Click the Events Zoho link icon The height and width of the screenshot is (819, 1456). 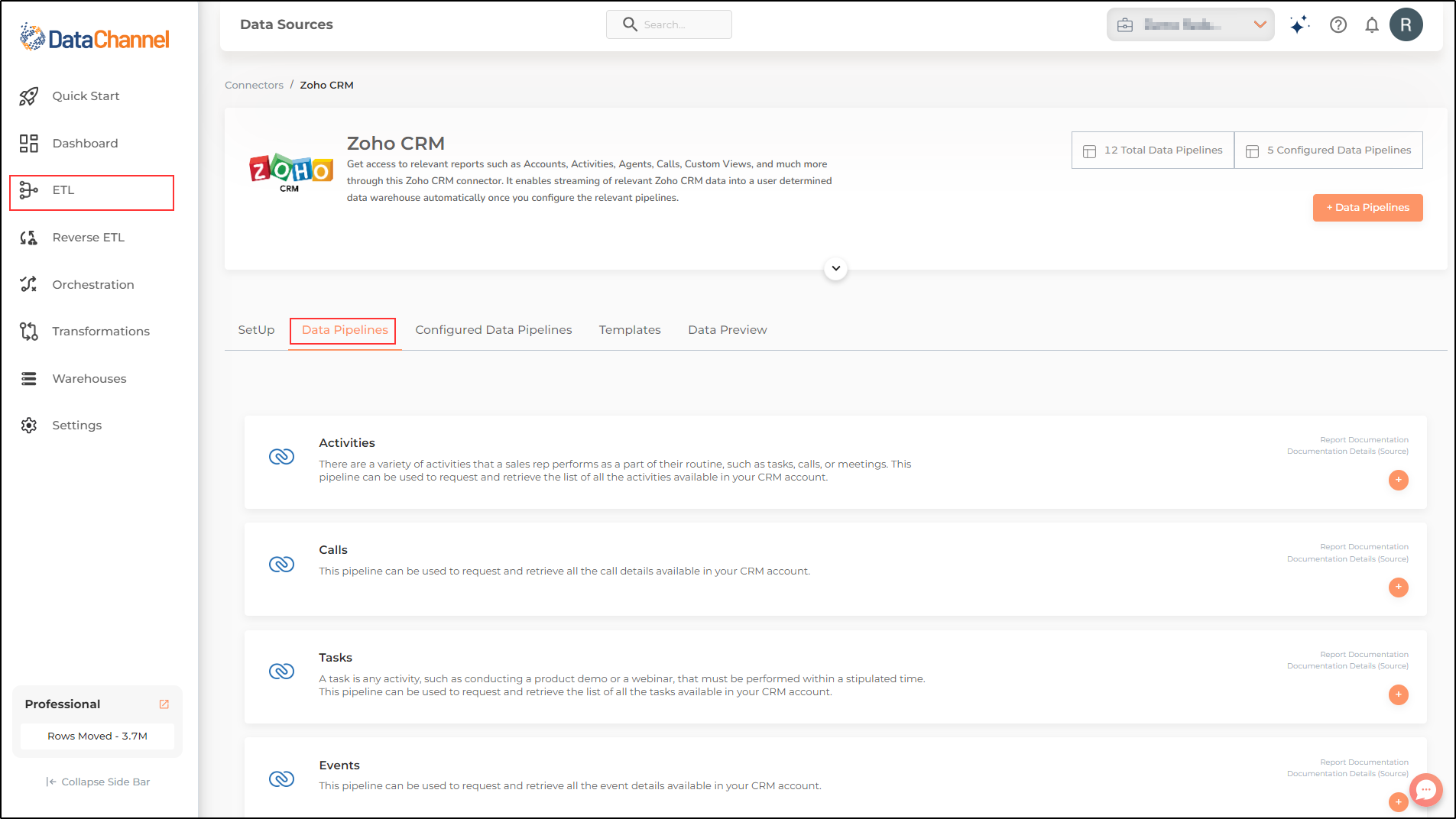click(281, 779)
